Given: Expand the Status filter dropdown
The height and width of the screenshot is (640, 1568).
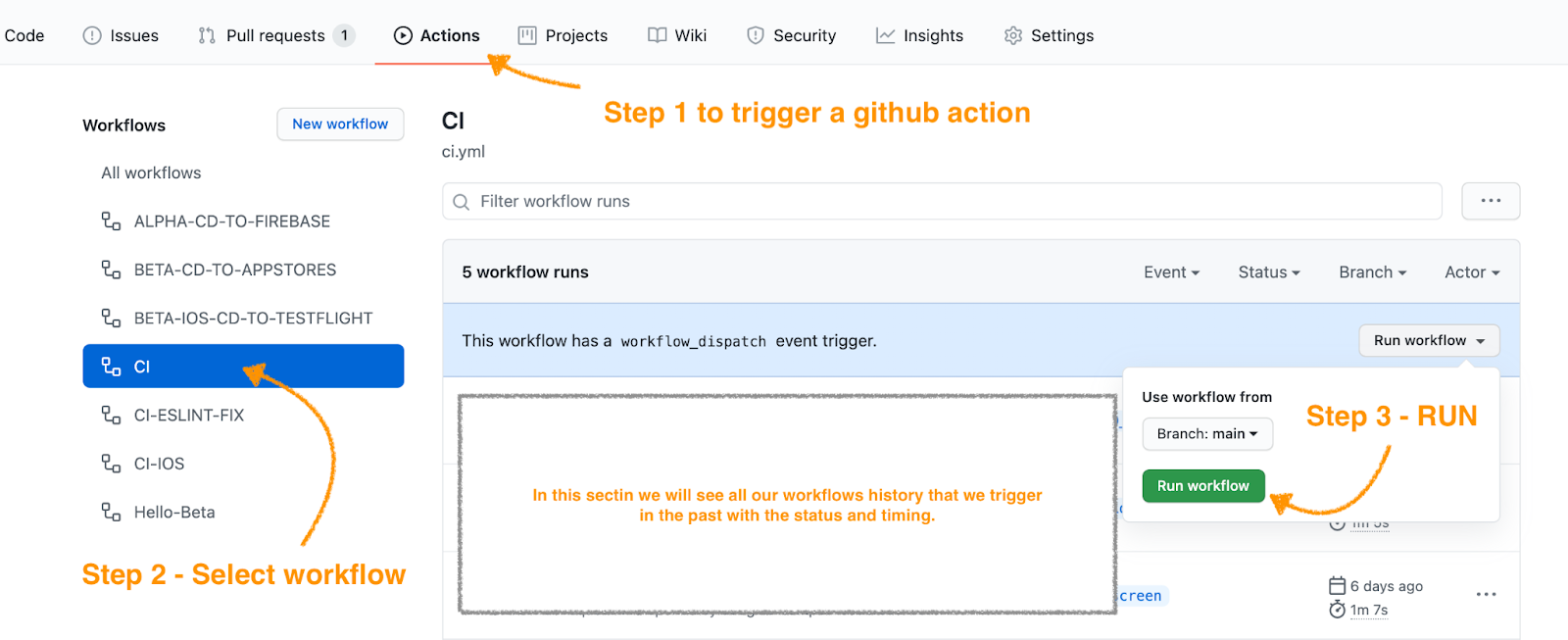Looking at the screenshot, I should [x=1269, y=272].
